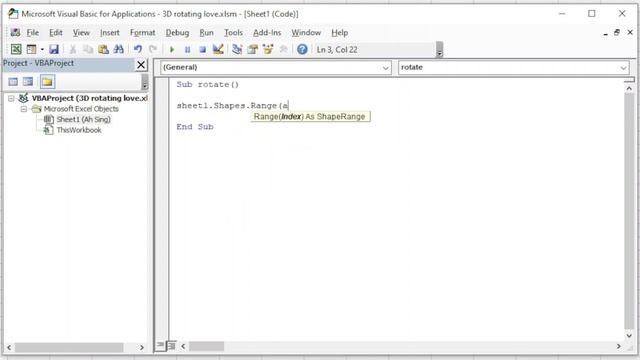Image resolution: width=640 pixels, height=360 pixels.
Task: Open the Insert menu
Action: pyautogui.click(x=110, y=33)
